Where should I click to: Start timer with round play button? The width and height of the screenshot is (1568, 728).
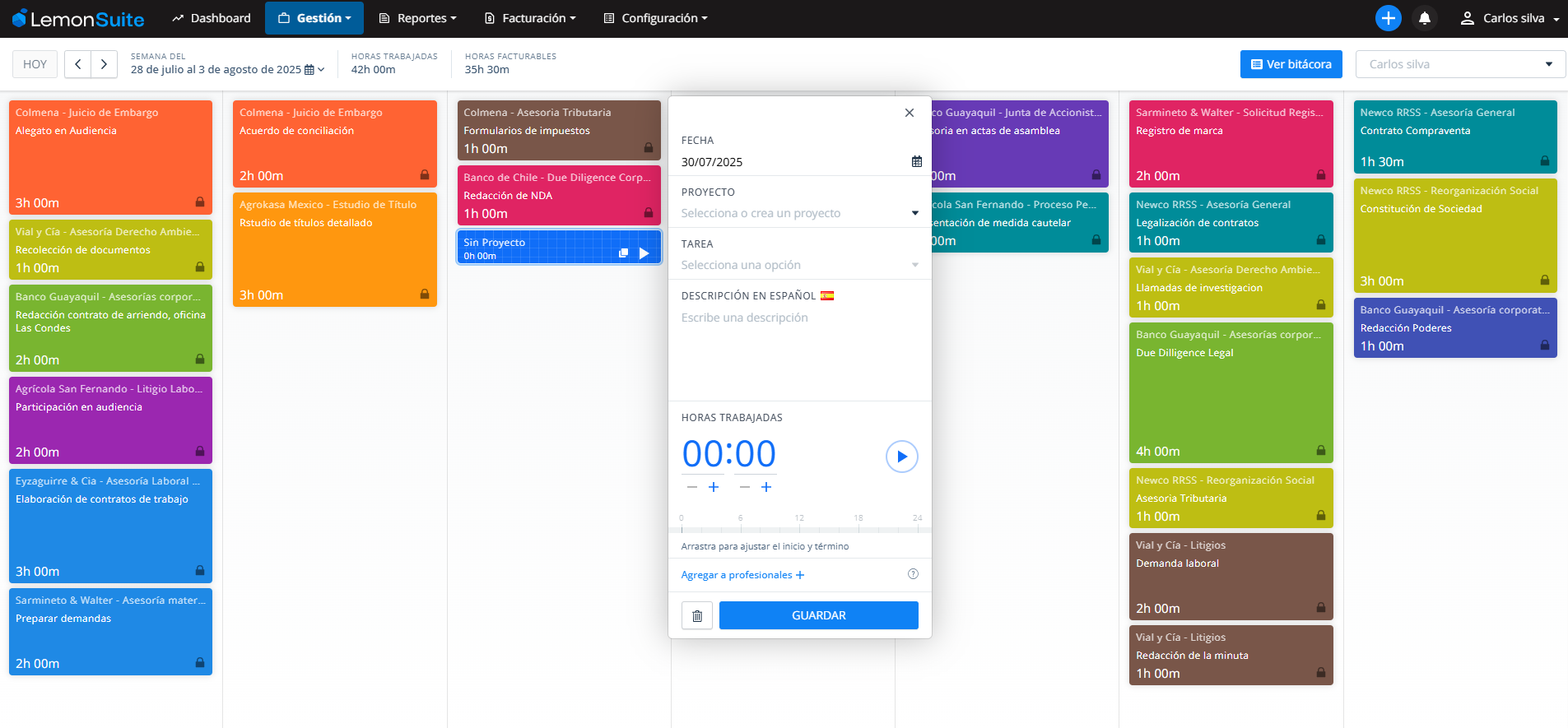[x=901, y=457]
